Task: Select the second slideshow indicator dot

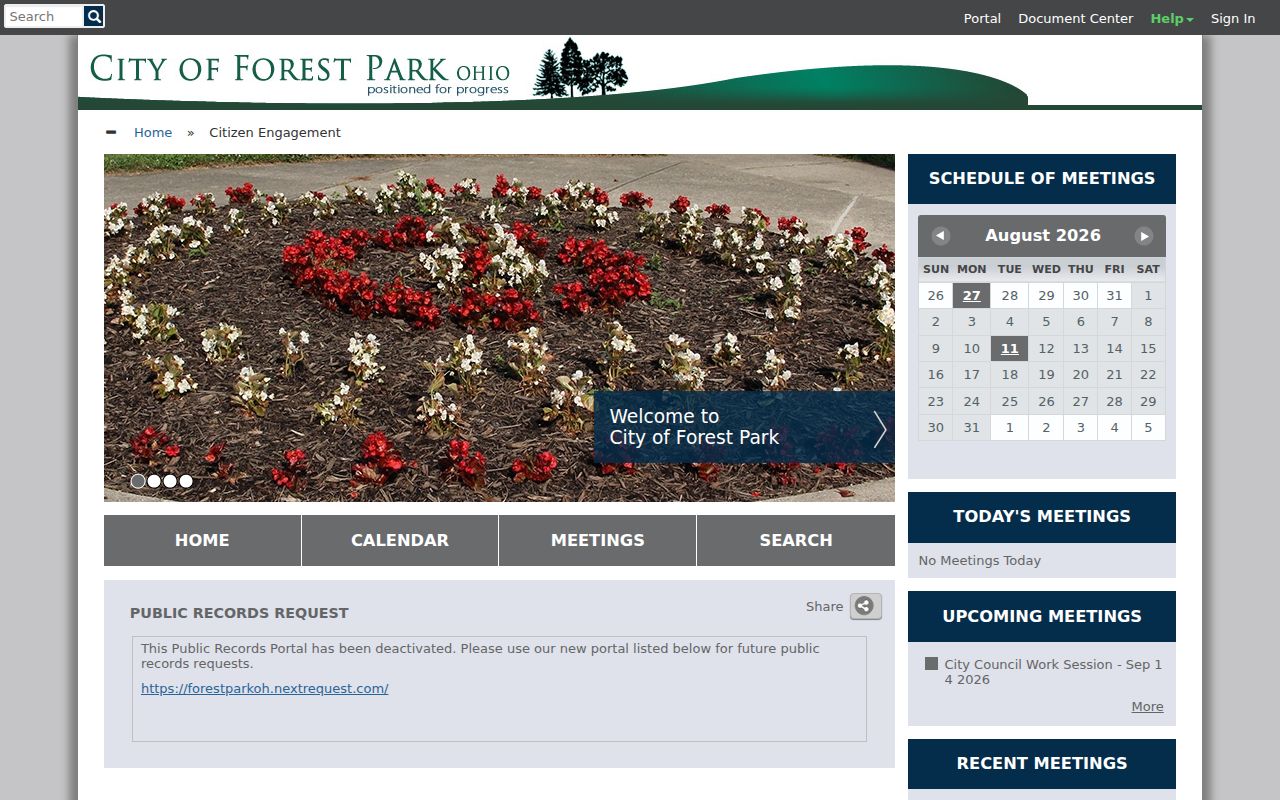Action: [154, 481]
